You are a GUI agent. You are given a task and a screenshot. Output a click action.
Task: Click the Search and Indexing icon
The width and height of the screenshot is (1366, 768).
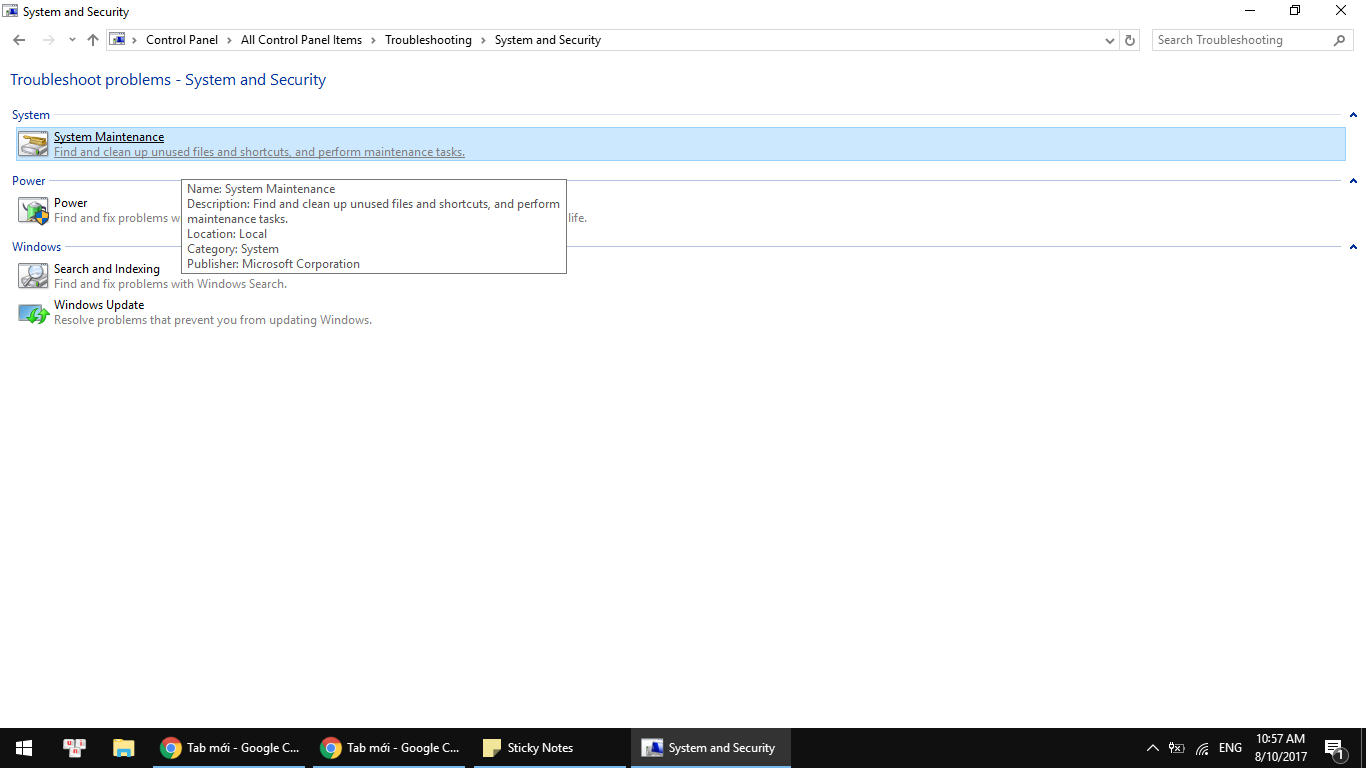pos(33,276)
